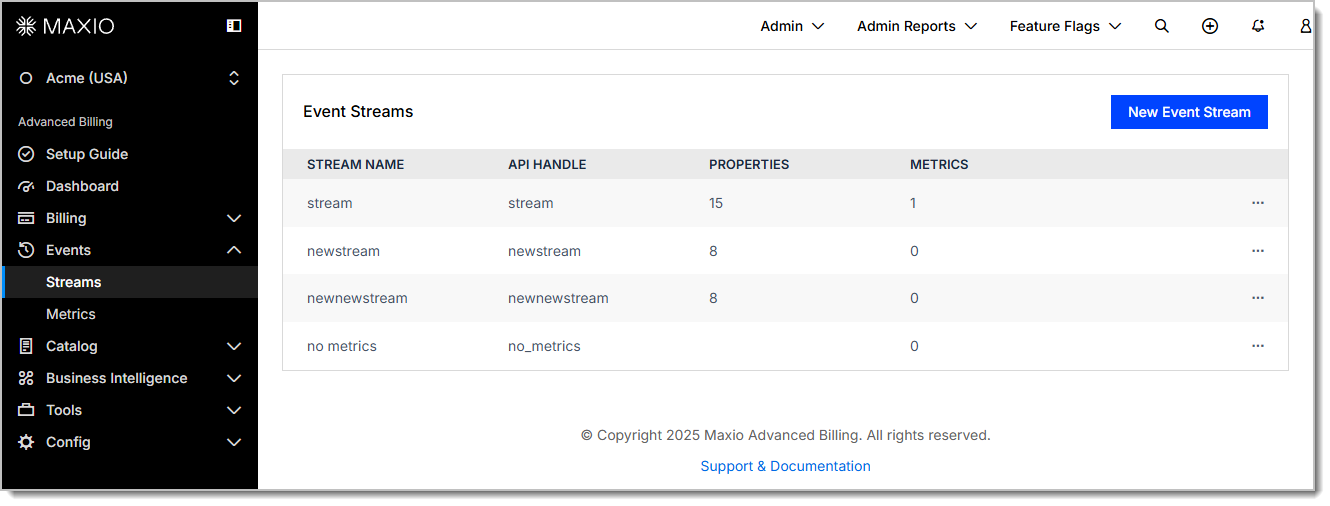This screenshot has width=1330, height=506.
Task: Open the three-dot menu for the stream row
Action: [1257, 203]
